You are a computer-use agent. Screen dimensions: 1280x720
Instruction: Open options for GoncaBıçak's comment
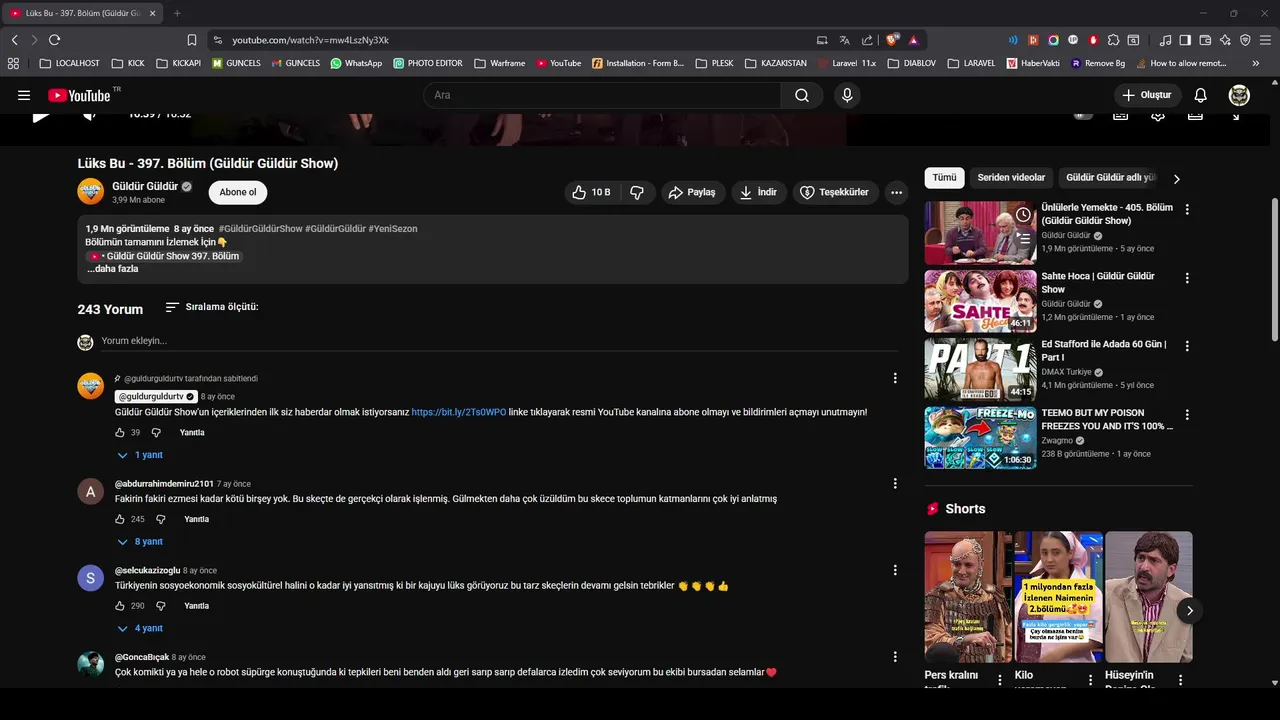[895, 657]
